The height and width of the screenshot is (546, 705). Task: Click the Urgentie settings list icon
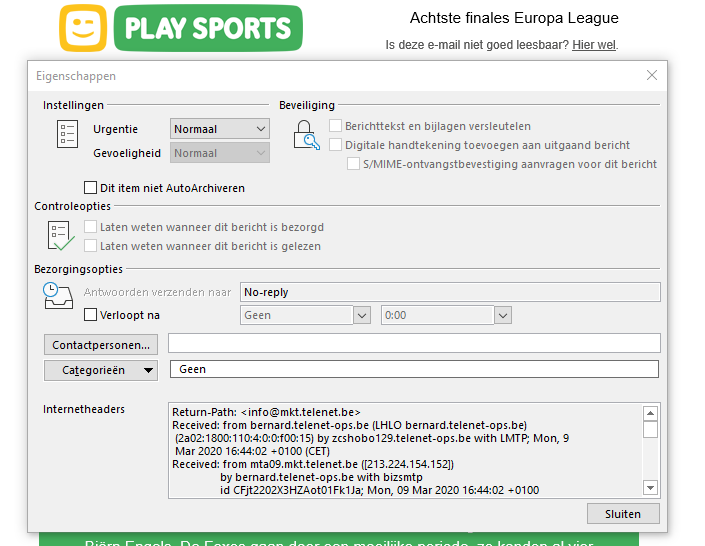point(67,134)
